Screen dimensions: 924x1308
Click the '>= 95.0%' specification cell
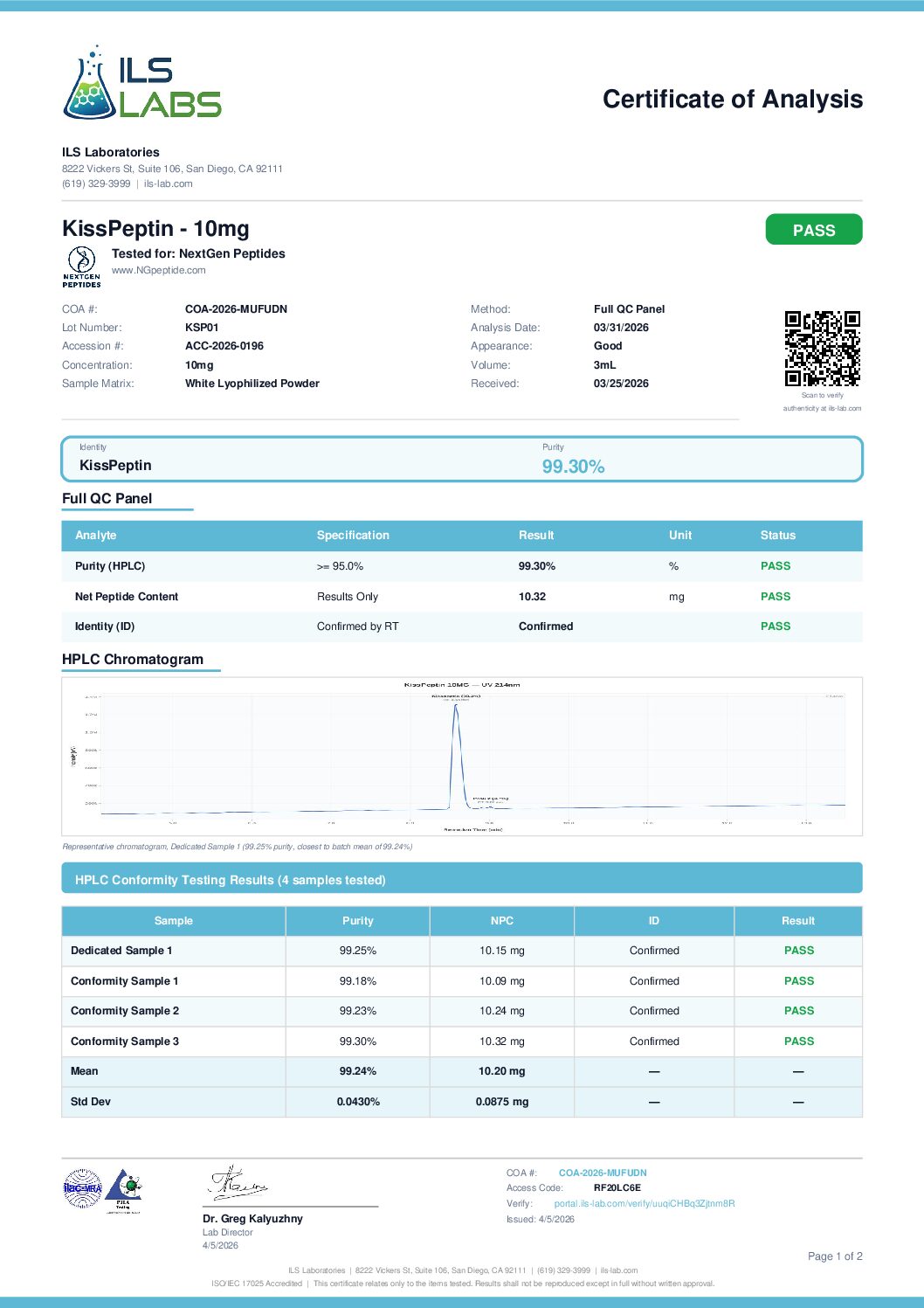pyautogui.click(x=340, y=566)
